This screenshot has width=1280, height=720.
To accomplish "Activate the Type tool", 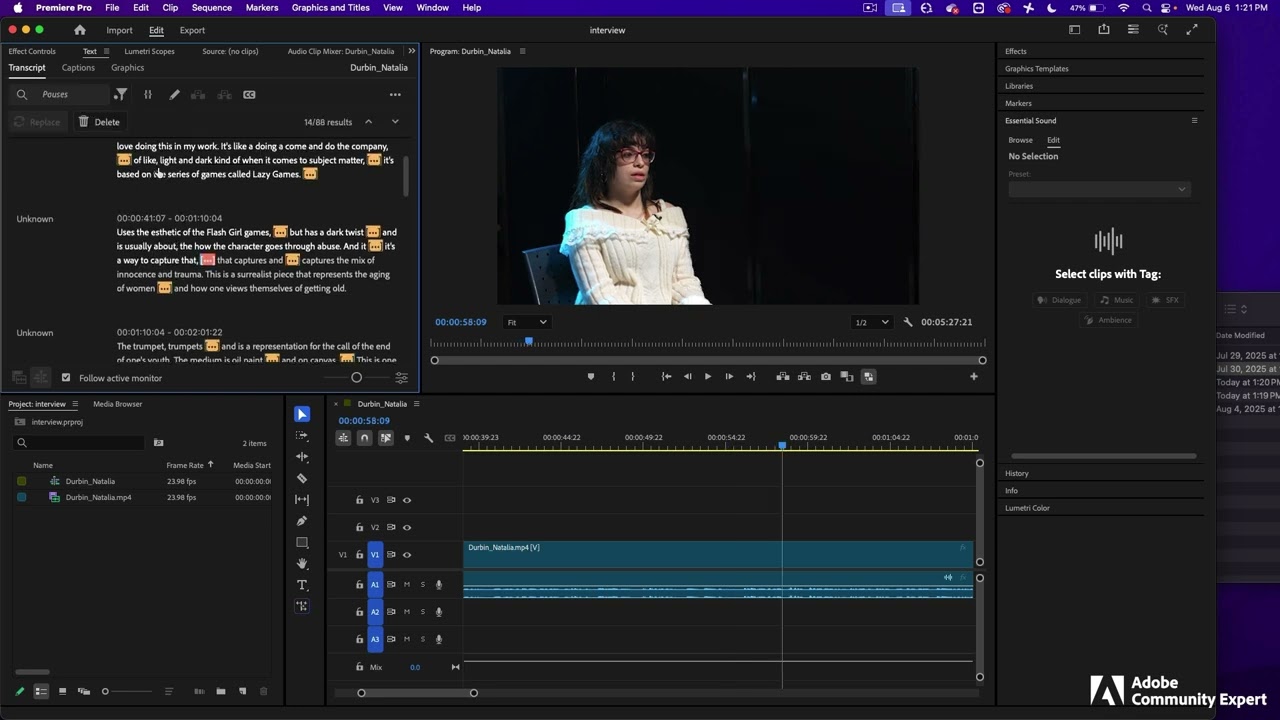I will click(302, 585).
